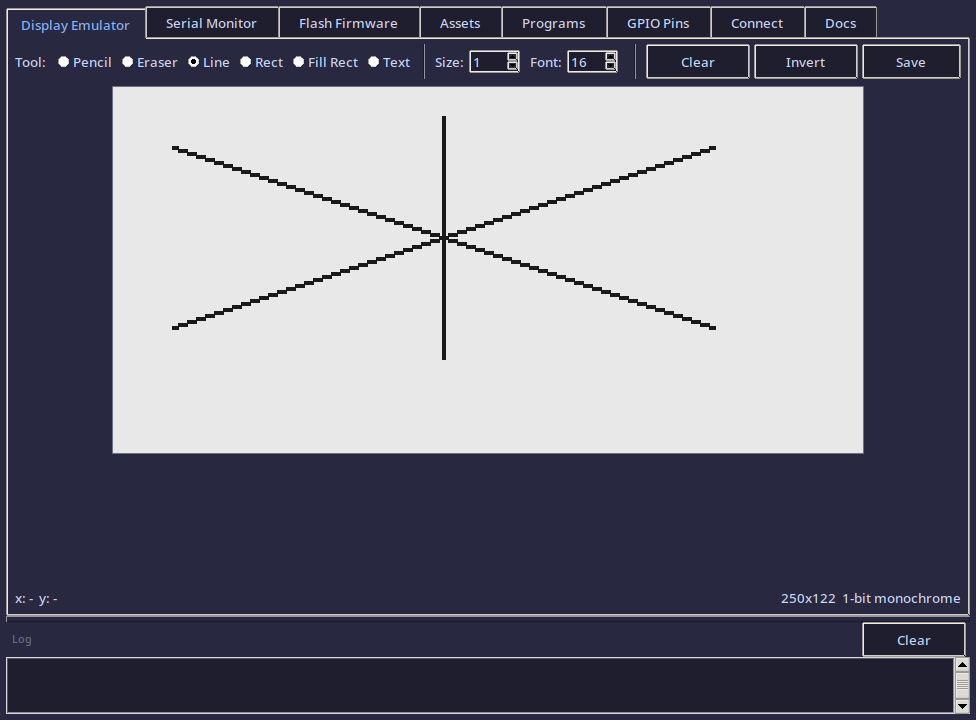976x720 pixels.
Task: View the Programs tab
Action: click(553, 22)
